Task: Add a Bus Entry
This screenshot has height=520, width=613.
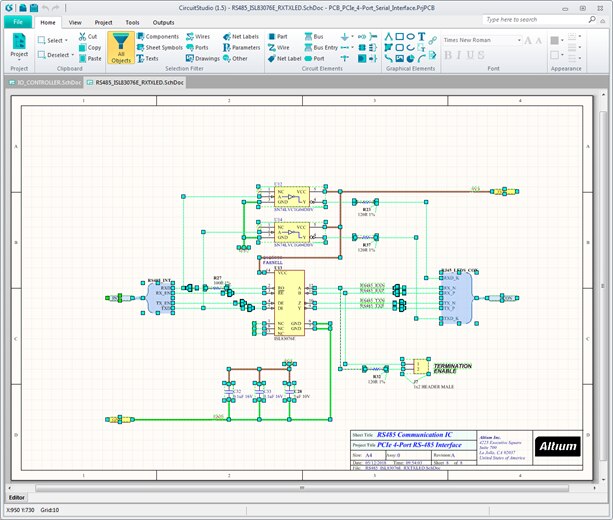Action: click(x=319, y=47)
